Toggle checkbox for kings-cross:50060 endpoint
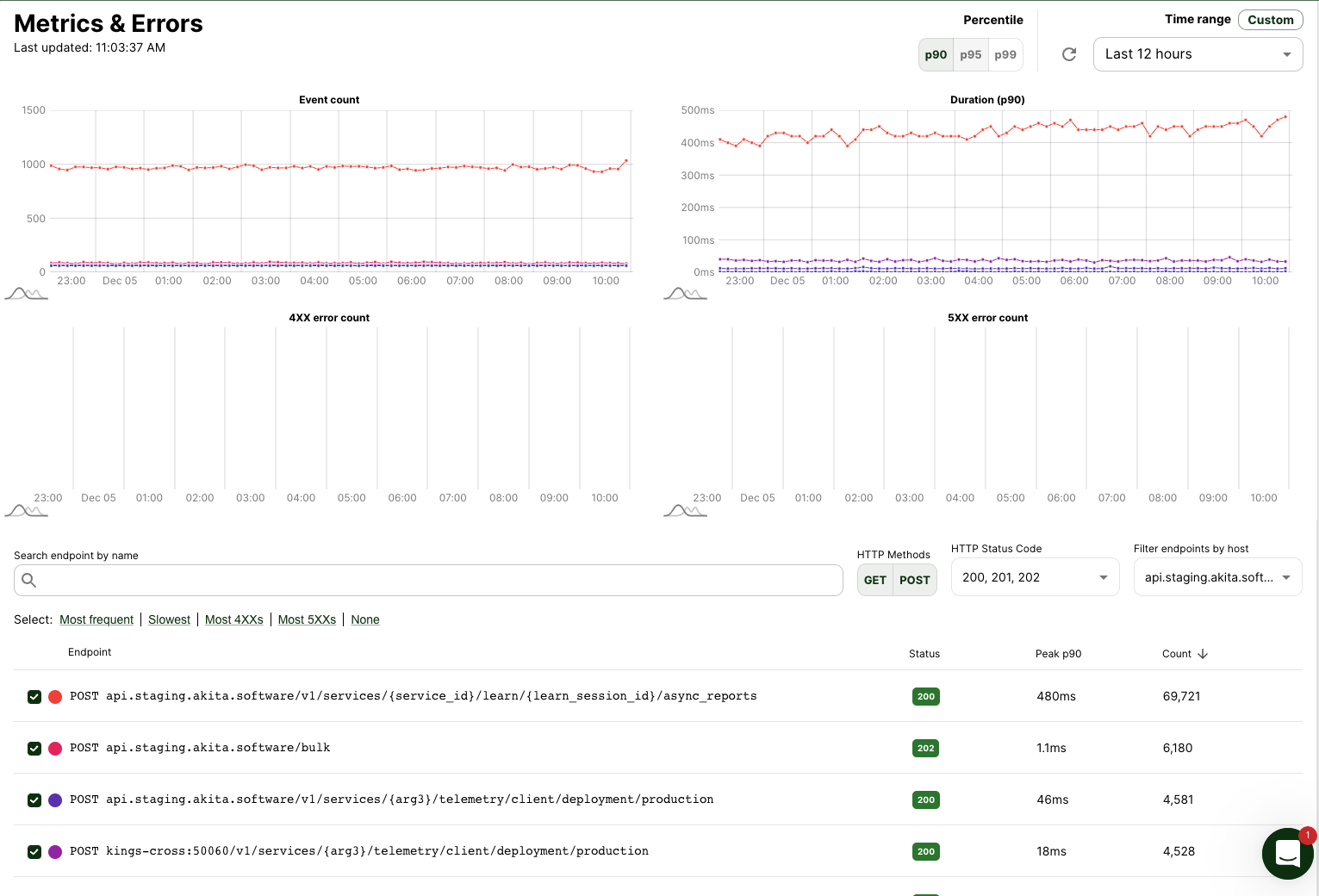The image size is (1319, 896). point(34,852)
